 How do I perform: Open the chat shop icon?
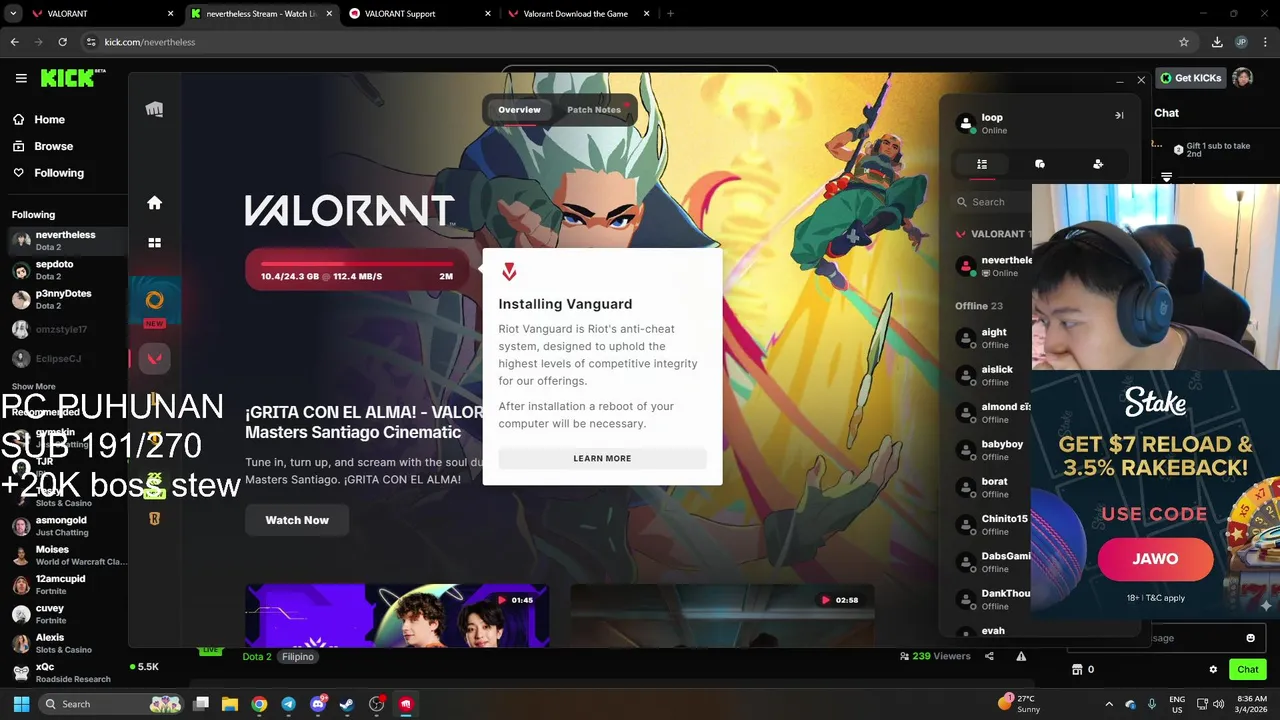click(1077, 670)
